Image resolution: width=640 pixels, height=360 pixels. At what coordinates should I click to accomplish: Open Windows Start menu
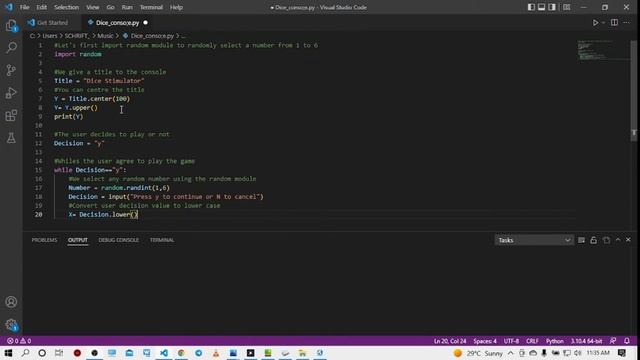pos(8,353)
